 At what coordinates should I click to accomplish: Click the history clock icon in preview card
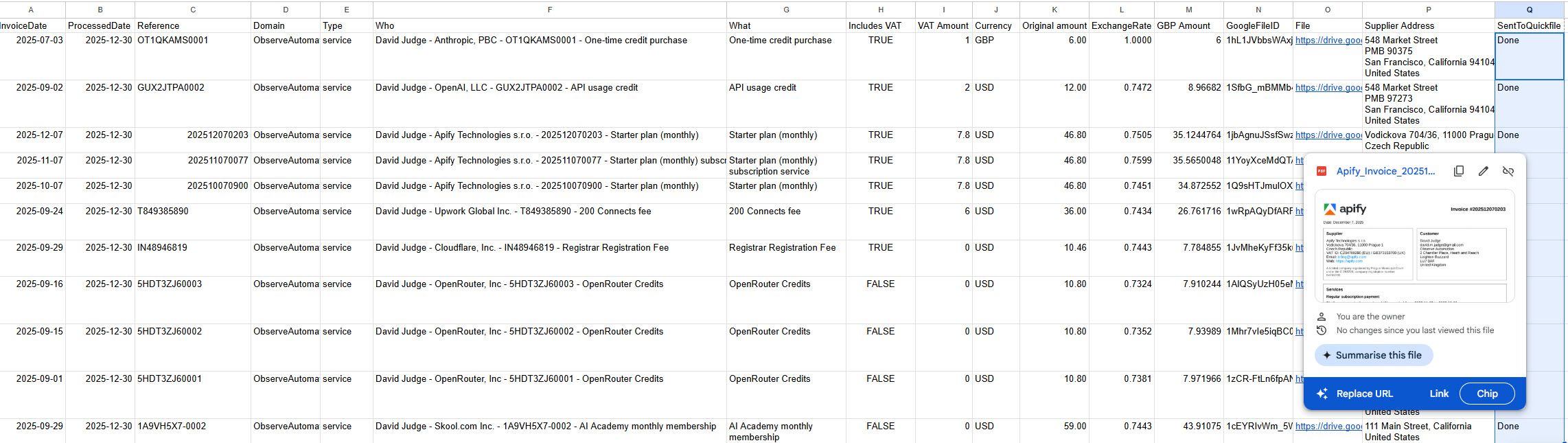(x=1322, y=330)
